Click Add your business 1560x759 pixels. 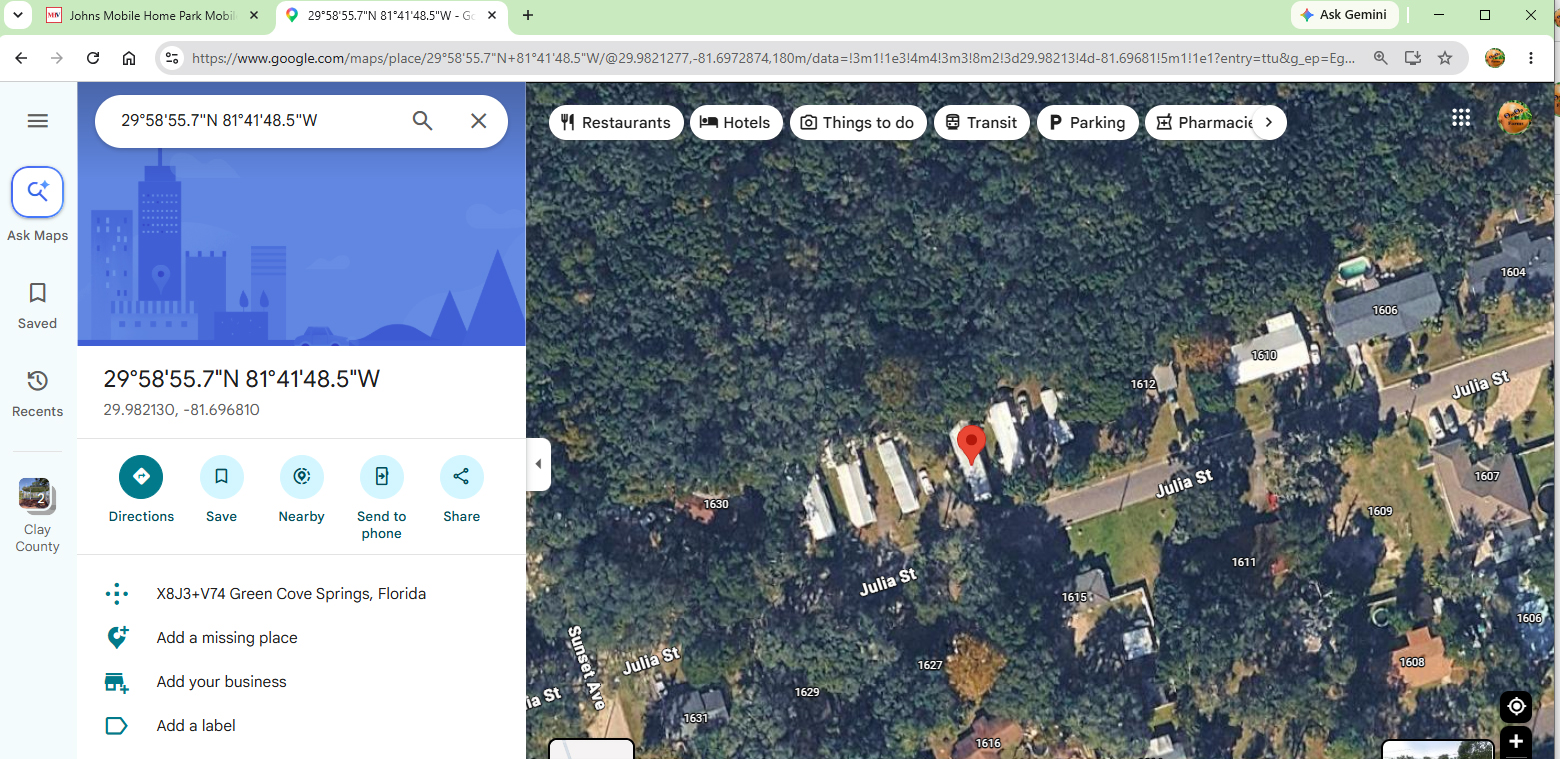(221, 682)
